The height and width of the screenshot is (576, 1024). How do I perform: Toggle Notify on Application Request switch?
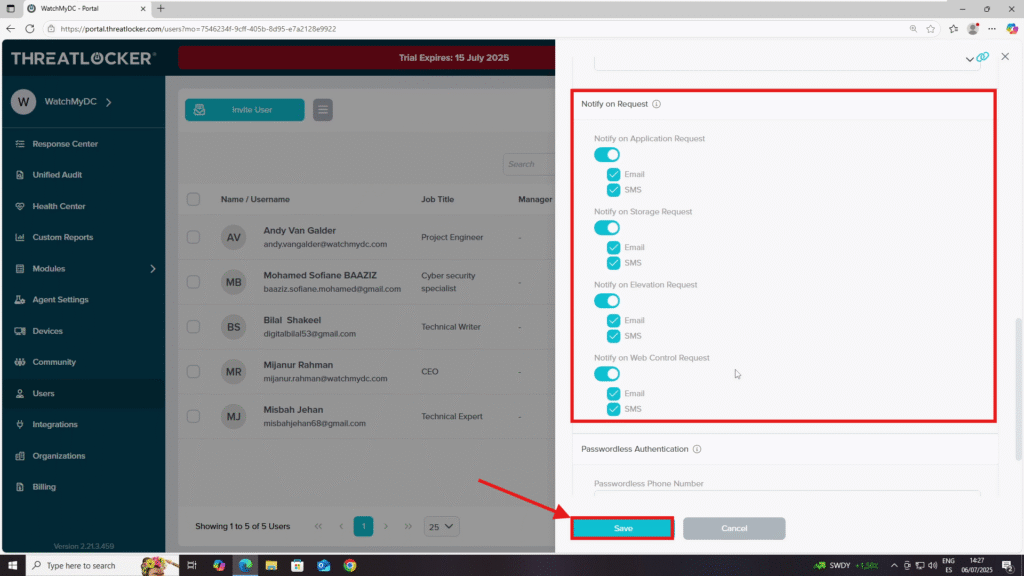(607, 155)
